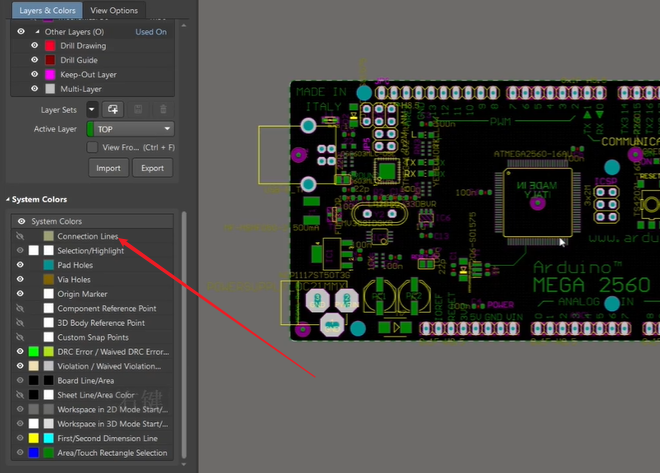Screen dimensions: 660x473
Task: Show Custom Snap Points via eye icon
Action: coord(20,337)
